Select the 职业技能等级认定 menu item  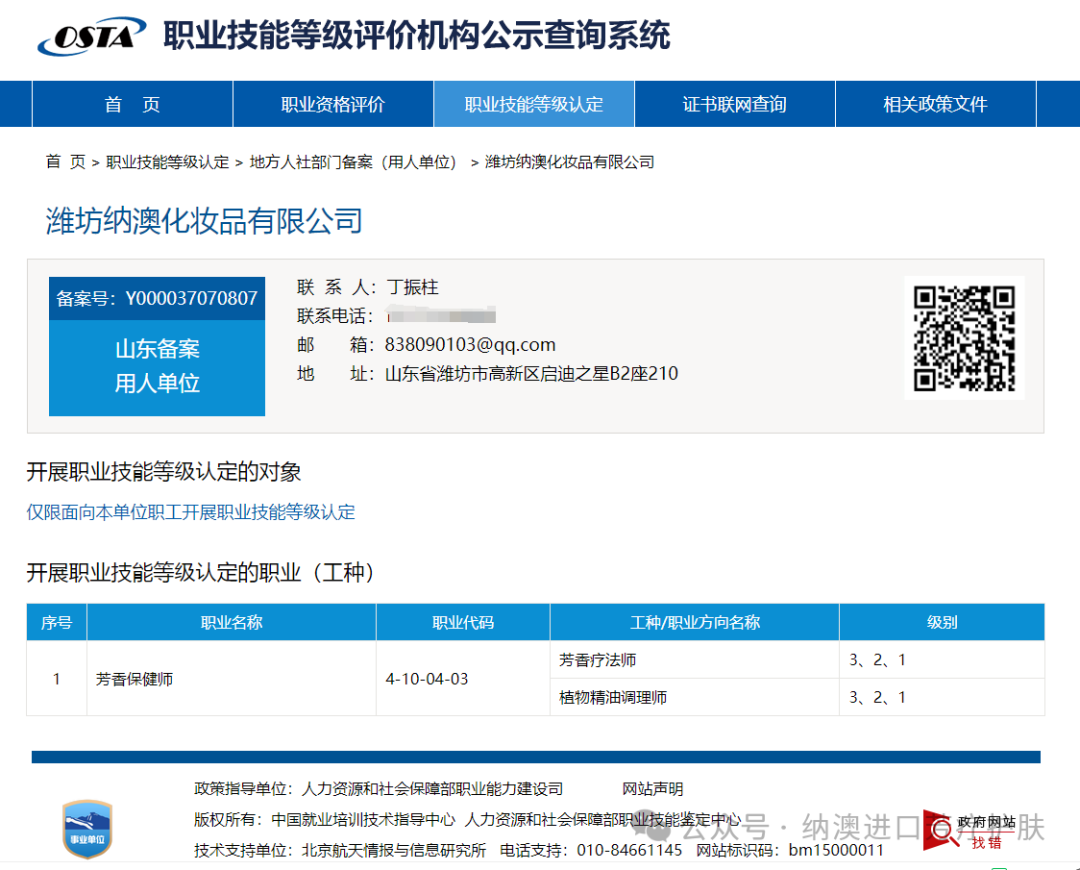pos(533,104)
